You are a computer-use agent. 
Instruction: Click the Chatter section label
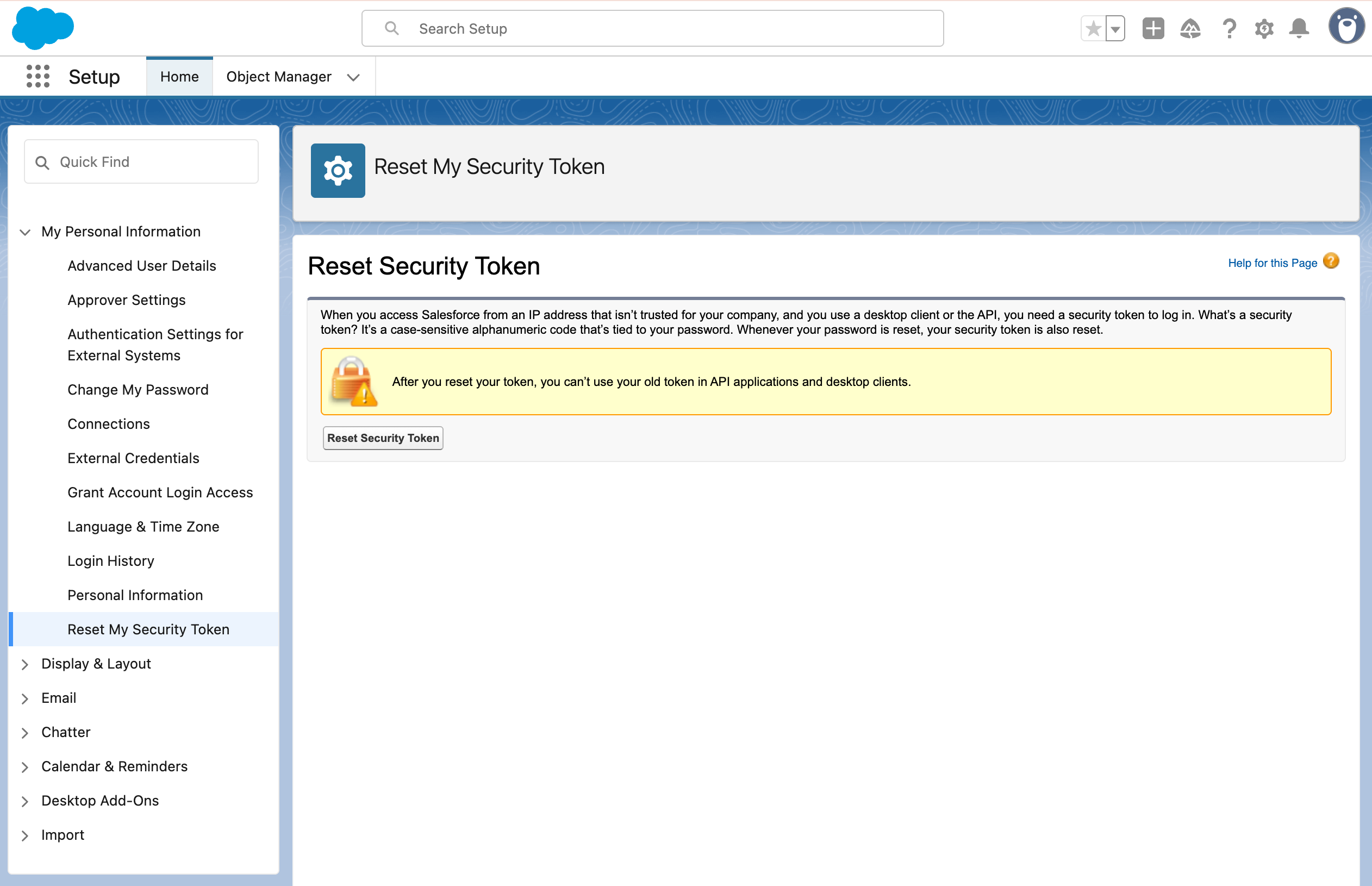tap(66, 732)
